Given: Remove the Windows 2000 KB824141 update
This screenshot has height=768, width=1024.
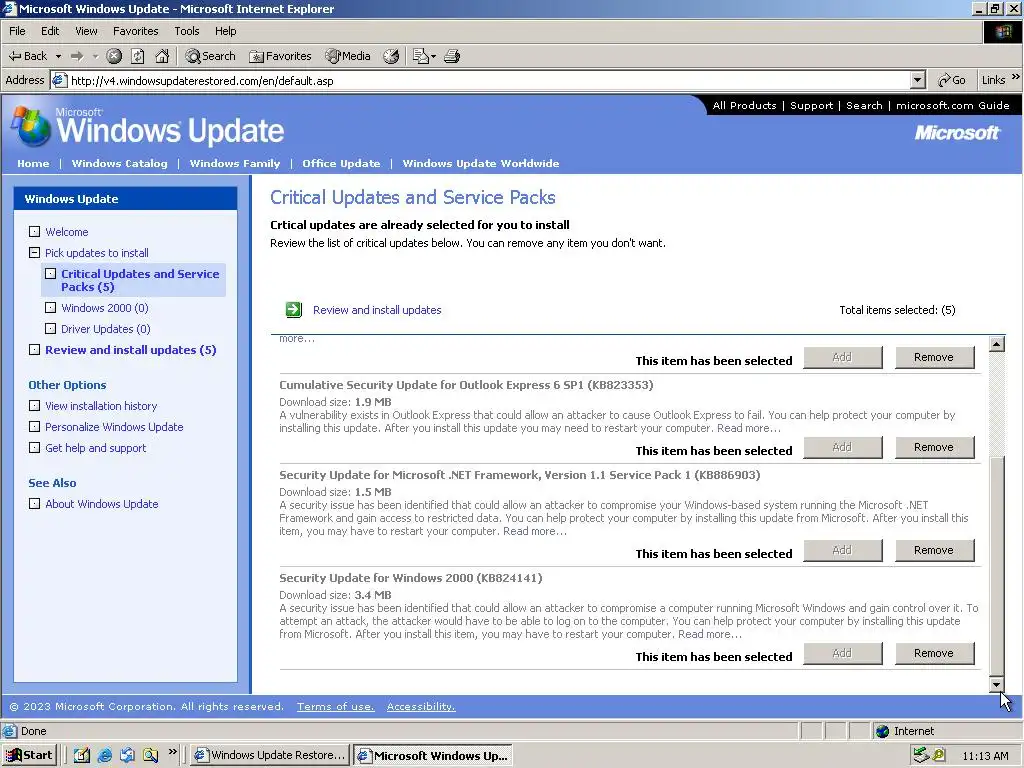Looking at the screenshot, I should click(x=934, y=654).
